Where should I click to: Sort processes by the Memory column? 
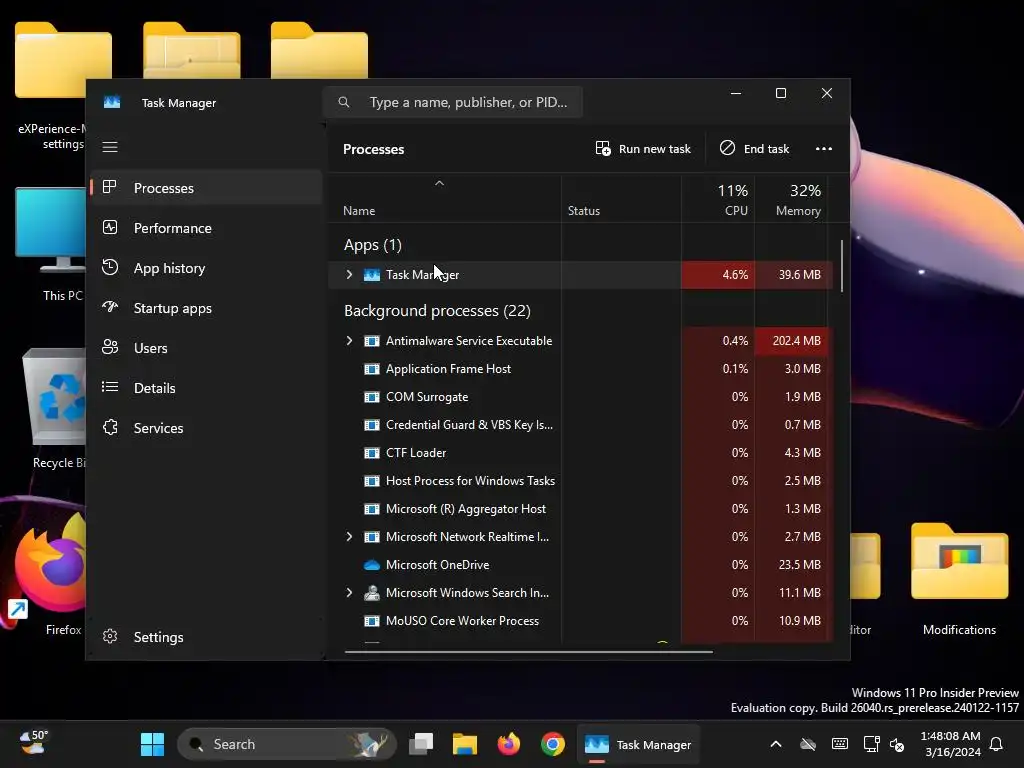(791, 200)
